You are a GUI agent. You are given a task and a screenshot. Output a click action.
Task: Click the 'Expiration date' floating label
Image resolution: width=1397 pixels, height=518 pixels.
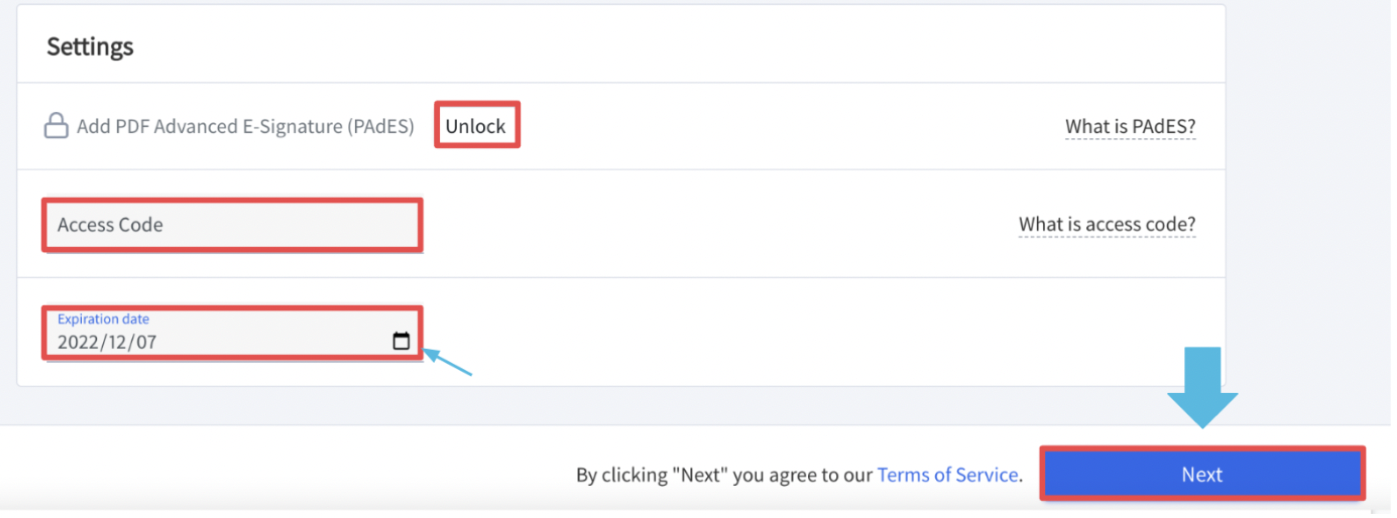103,319
